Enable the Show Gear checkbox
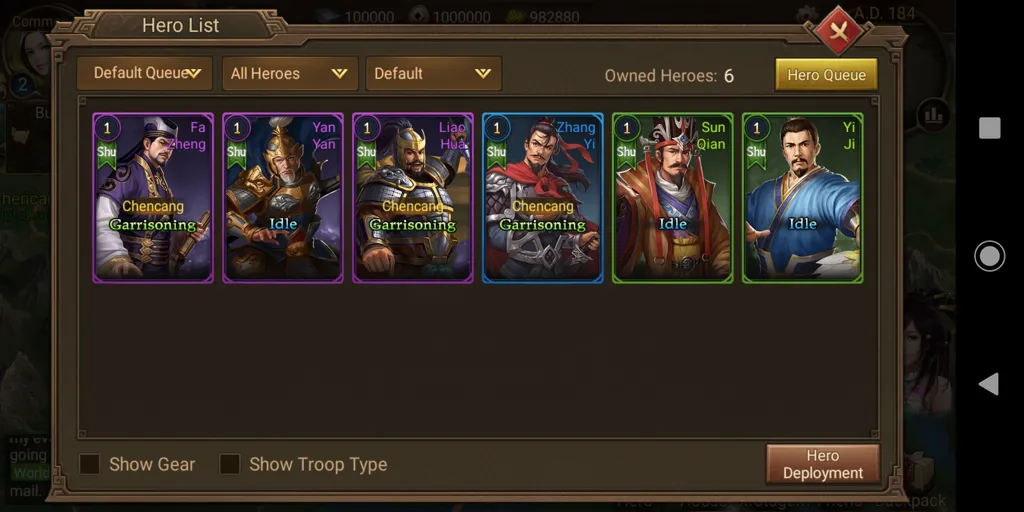This screenshot has width=1024, height=512. [x=89, y=464]
